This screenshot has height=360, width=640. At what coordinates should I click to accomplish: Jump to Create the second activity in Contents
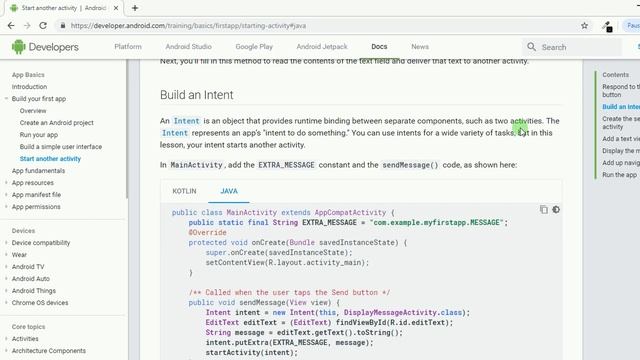[x=621, y=122]
